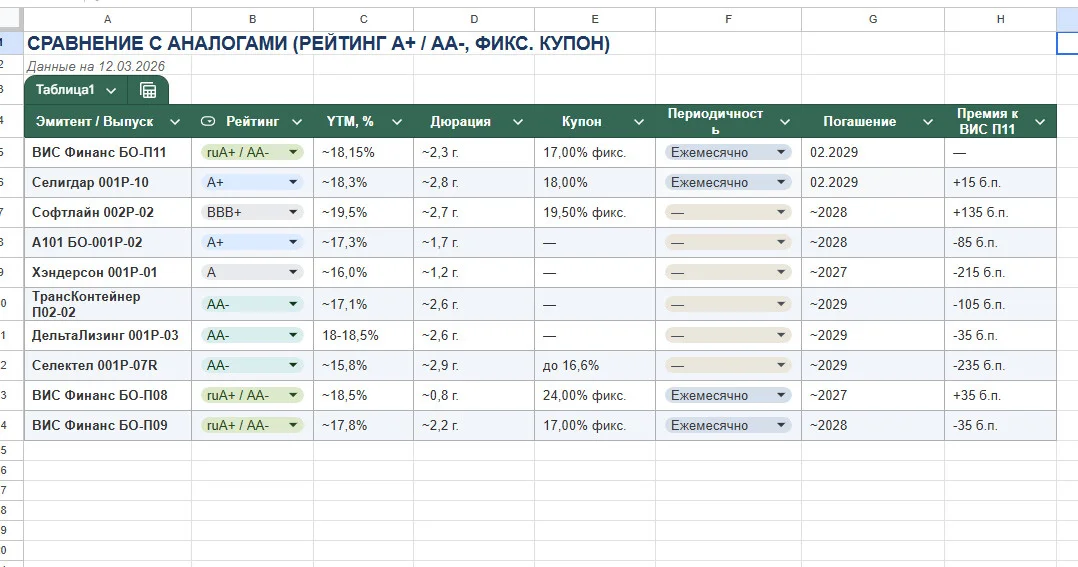Viewport: 1078px width, 567px height.
Task: Select column A header
Action: [107, 19]
